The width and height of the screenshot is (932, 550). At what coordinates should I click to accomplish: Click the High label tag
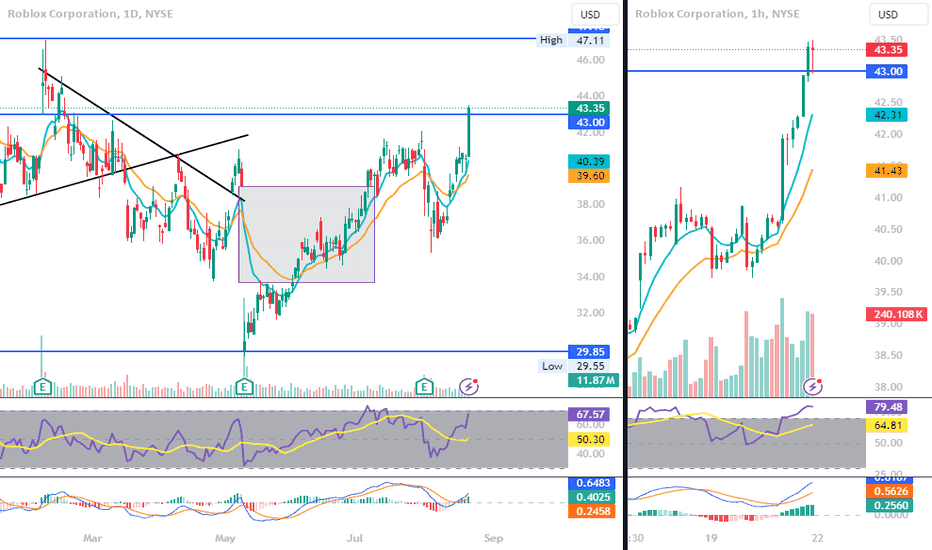(550, 40)
